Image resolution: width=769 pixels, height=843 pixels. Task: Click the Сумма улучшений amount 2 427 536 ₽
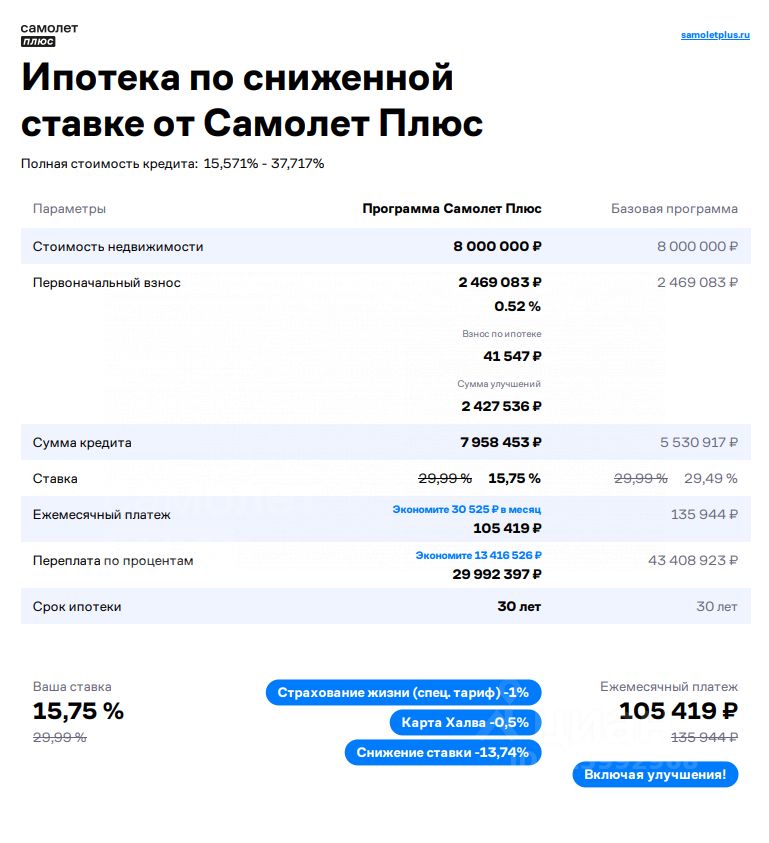pyautogui.click(x=501, y=406)
